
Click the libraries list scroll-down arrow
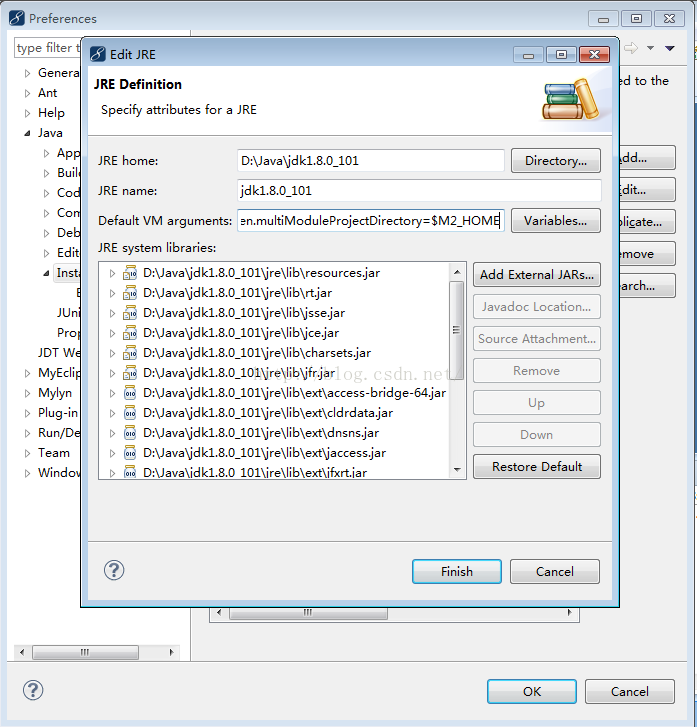tap(457, 470)
